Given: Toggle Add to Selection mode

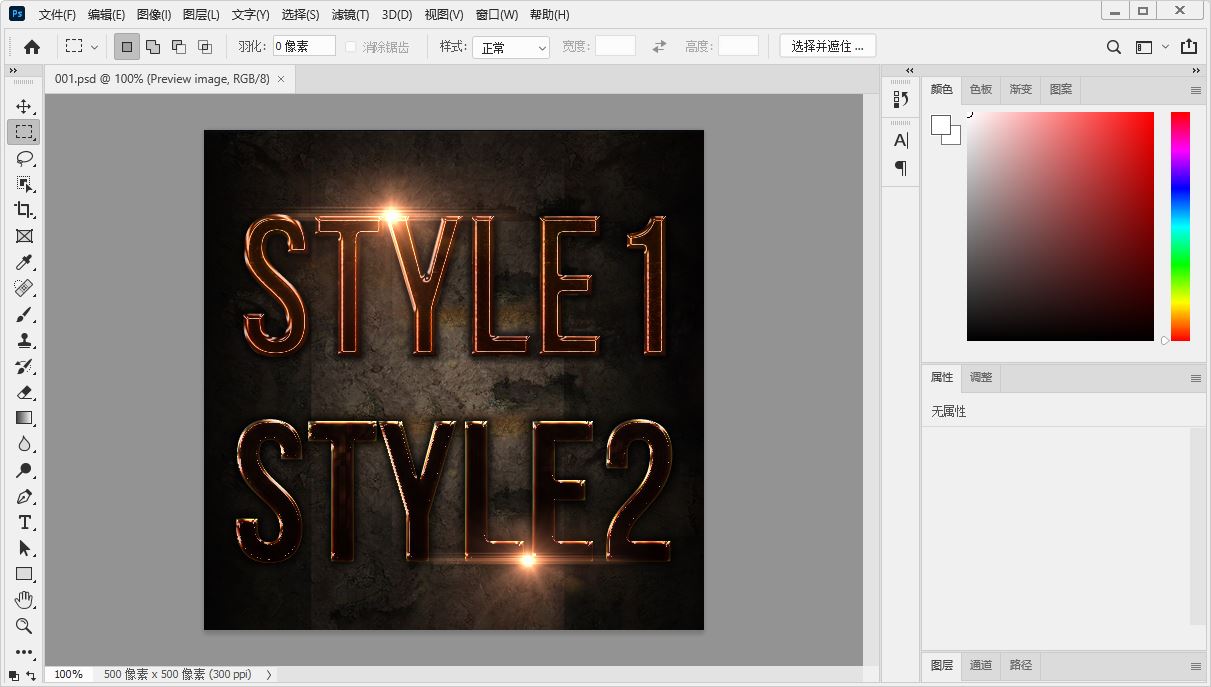Looking at the screenshot, I should (x=153, y=47).
